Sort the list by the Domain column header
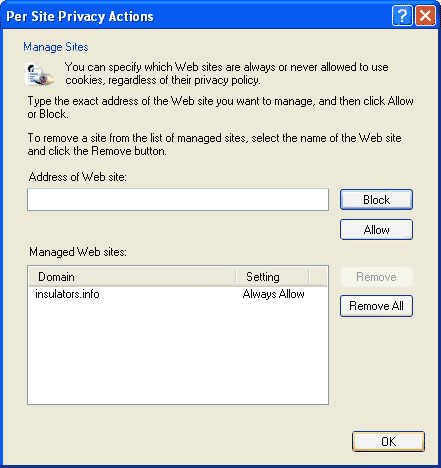The height and width of the screenshot is (468, 441). coord(132,277)
